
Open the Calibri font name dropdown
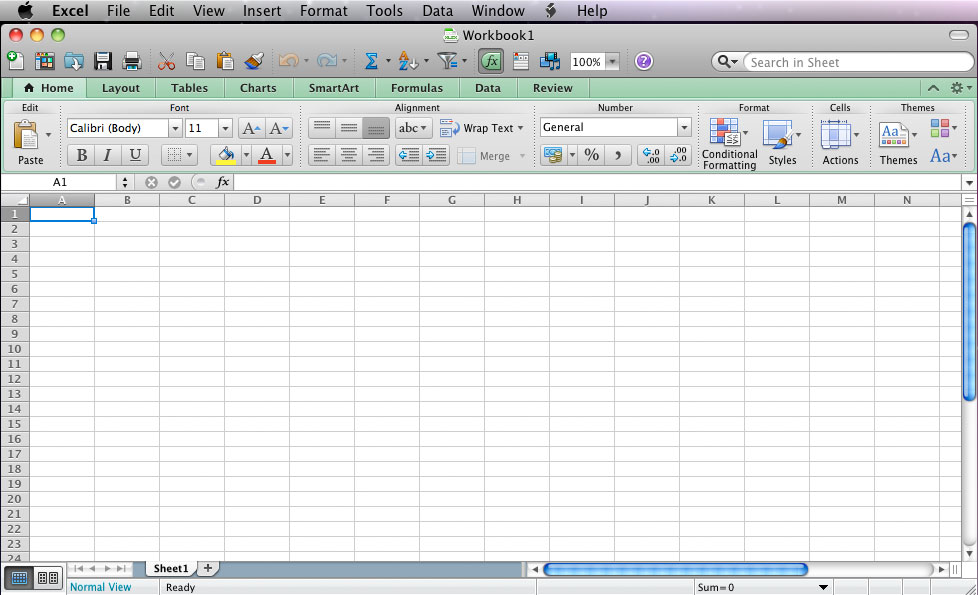(175, 128)
